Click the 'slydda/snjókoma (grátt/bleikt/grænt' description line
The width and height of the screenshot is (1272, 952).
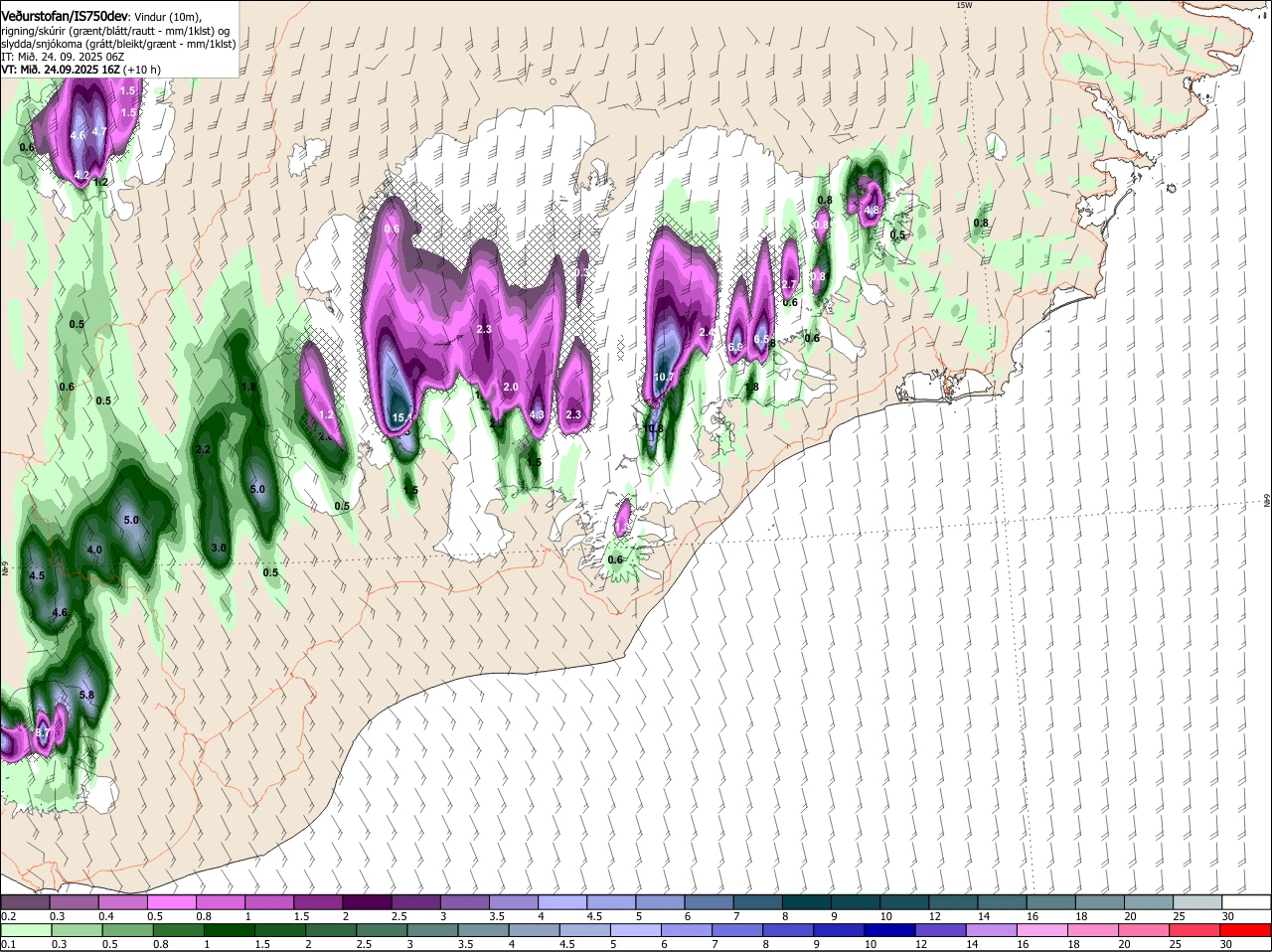(x=118, y=44)
